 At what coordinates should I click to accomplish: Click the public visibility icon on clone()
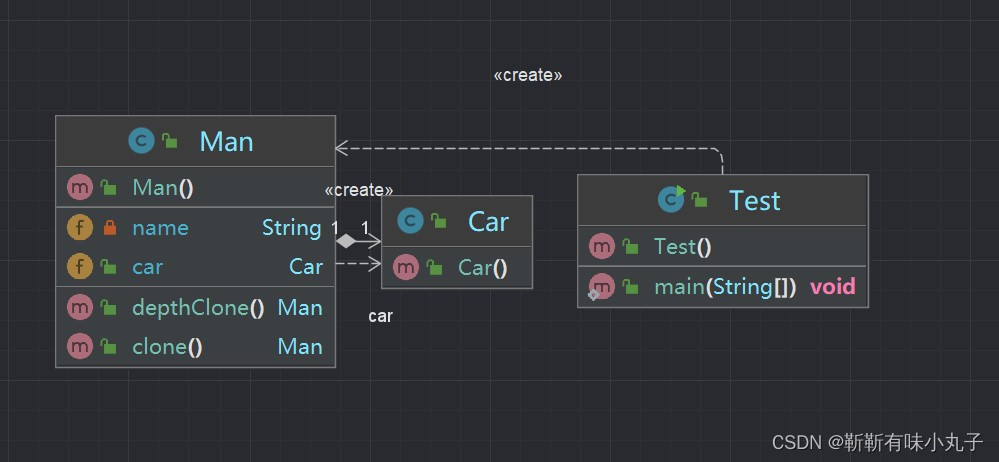point(109,347)
